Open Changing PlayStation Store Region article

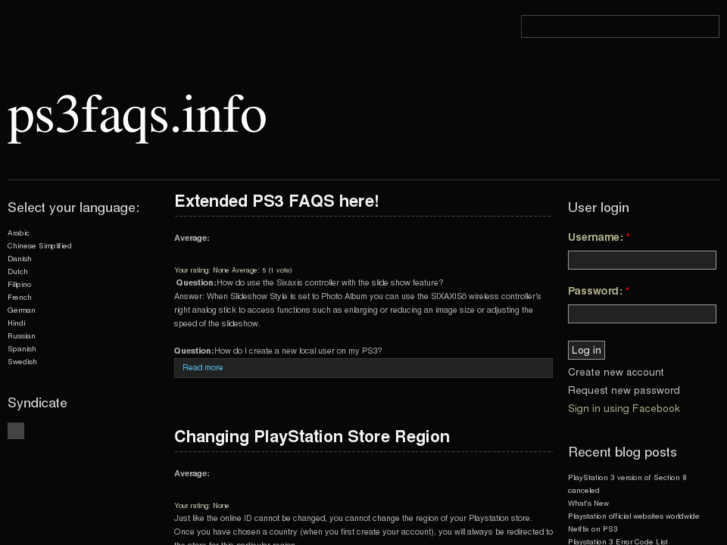click(312, 436)
